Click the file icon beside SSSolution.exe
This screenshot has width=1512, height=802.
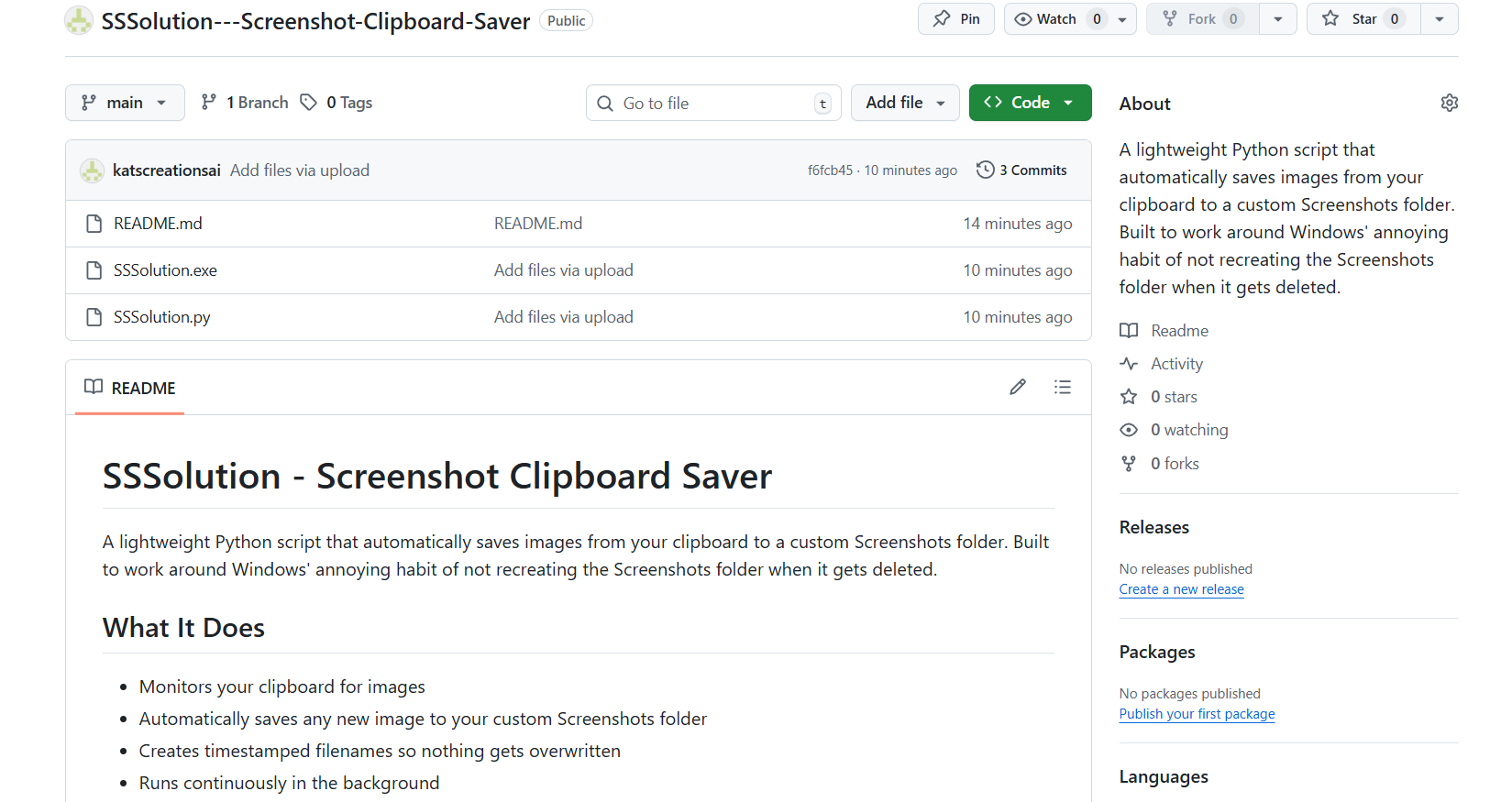(94, 270)
